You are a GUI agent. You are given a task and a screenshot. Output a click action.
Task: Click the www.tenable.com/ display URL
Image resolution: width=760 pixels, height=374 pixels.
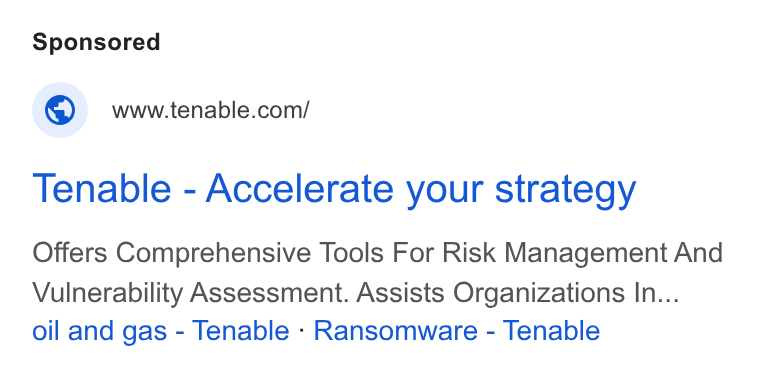pyautogui.click(x=210, y=110)
